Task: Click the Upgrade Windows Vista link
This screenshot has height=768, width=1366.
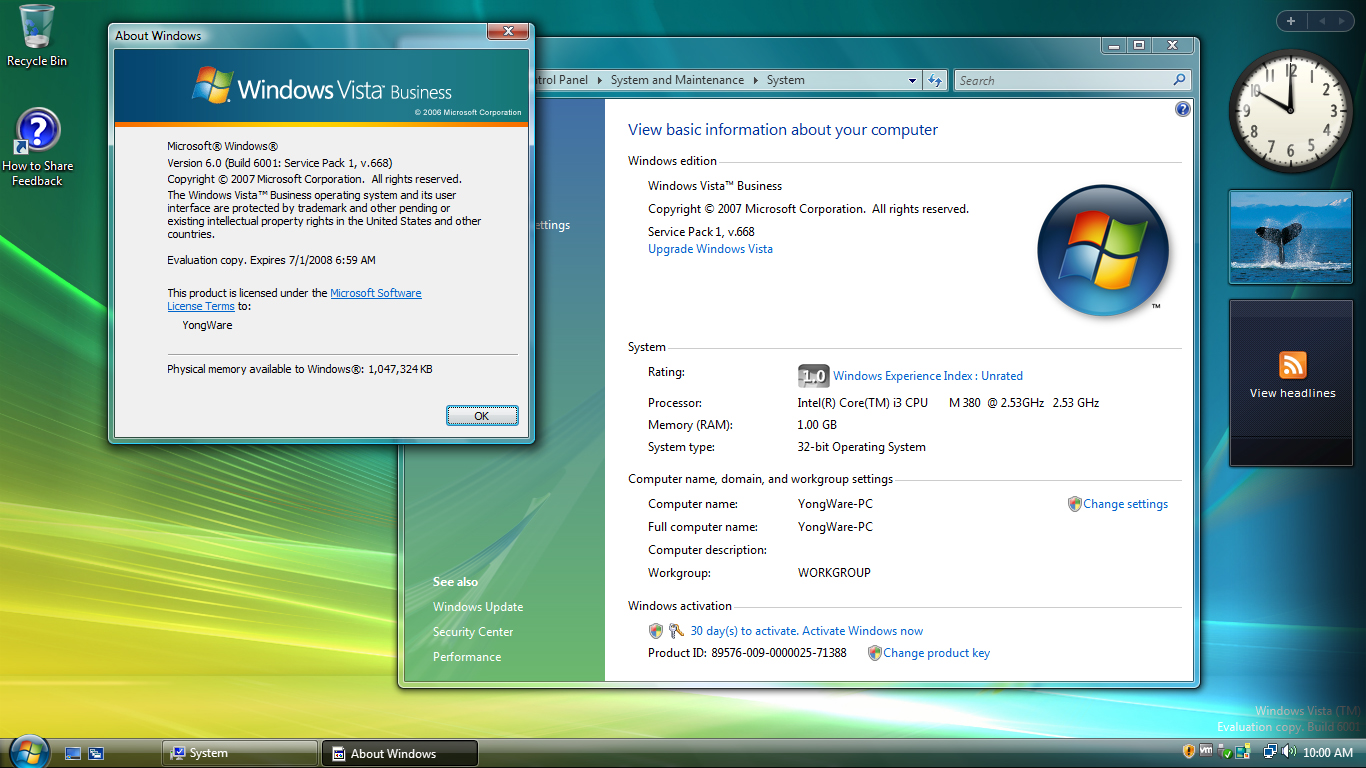Action: point(710,249)
